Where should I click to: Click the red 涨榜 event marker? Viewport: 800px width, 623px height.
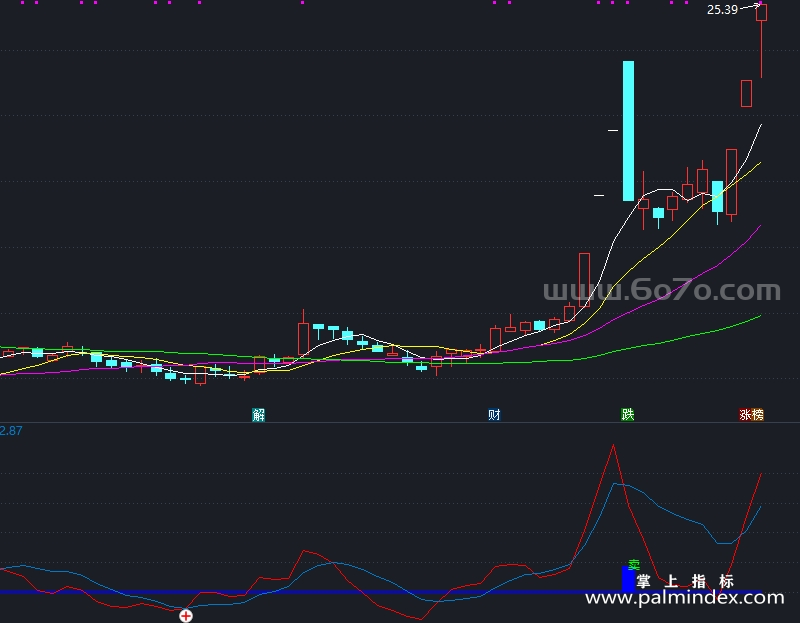coord(752,414)
